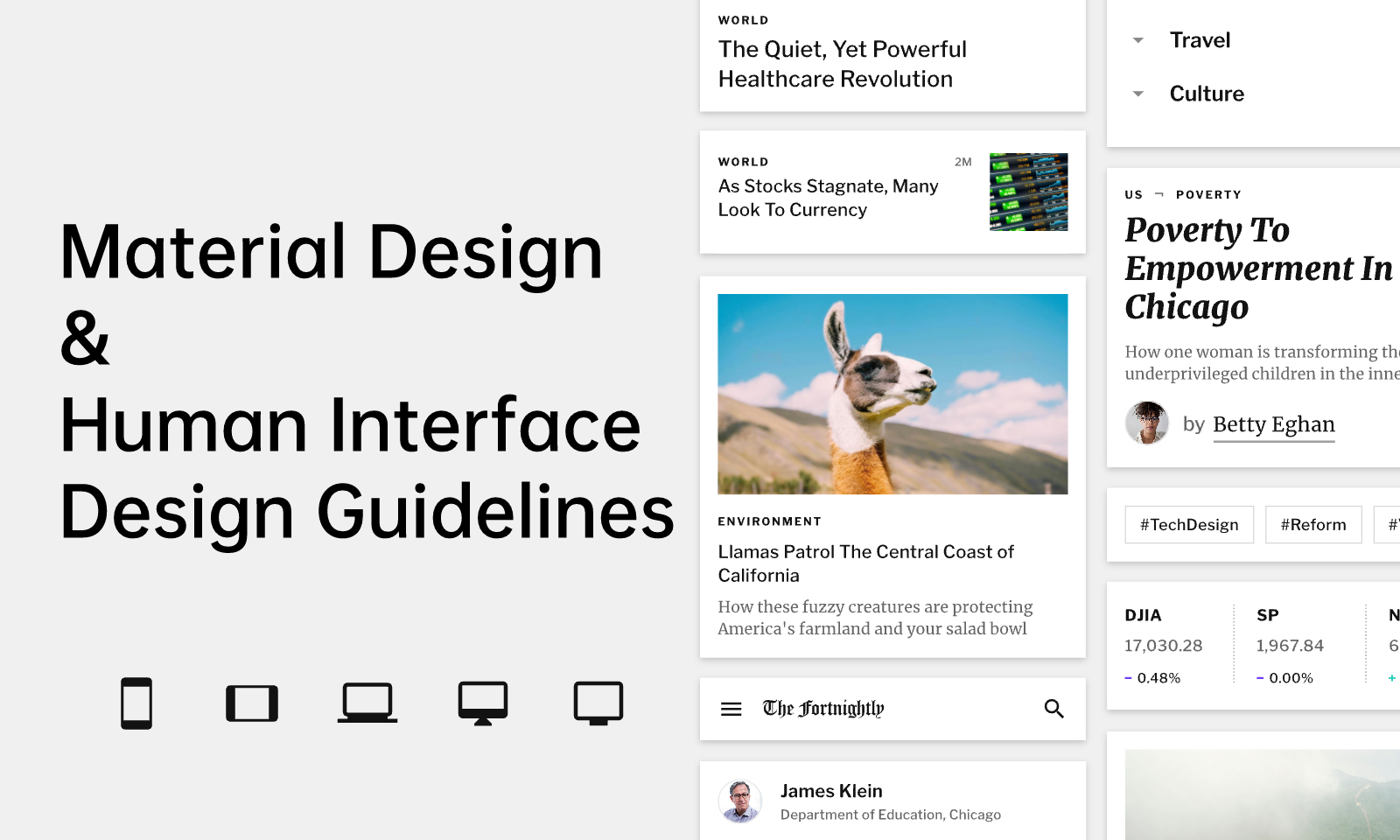Open the Culture menu item

(1207, 94)
